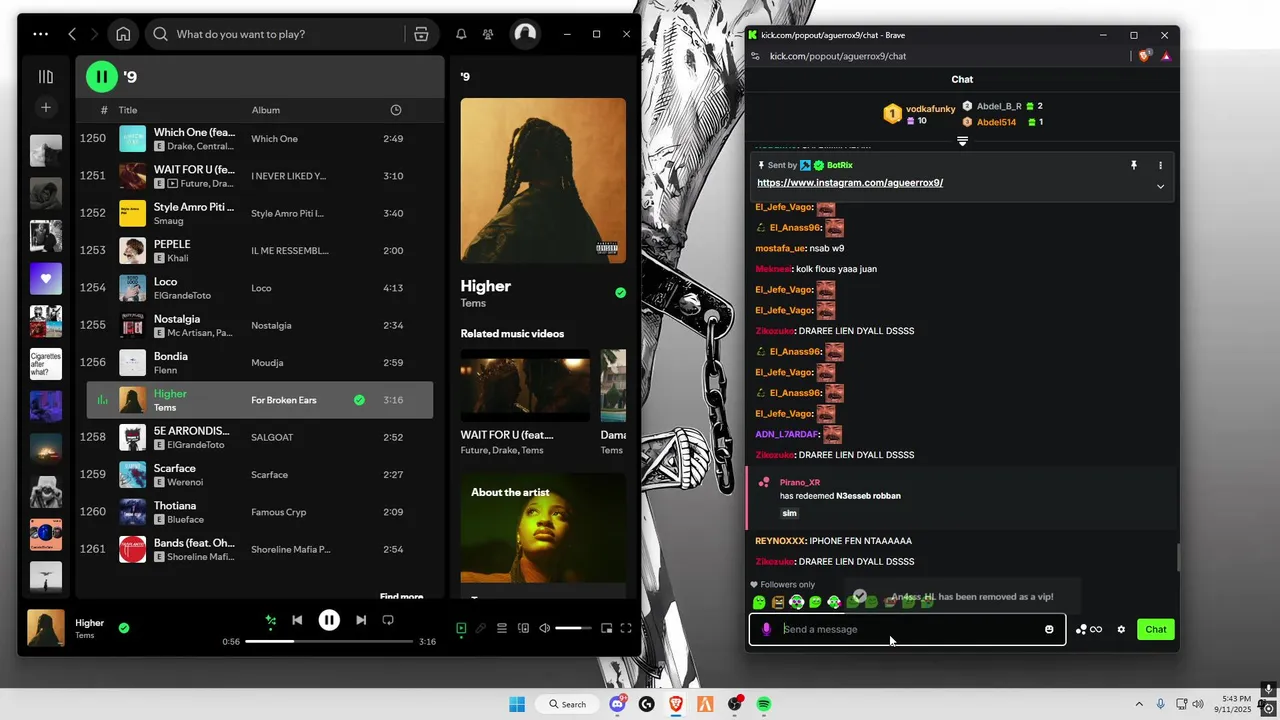Toggle repeat mode

coord(388,620)
